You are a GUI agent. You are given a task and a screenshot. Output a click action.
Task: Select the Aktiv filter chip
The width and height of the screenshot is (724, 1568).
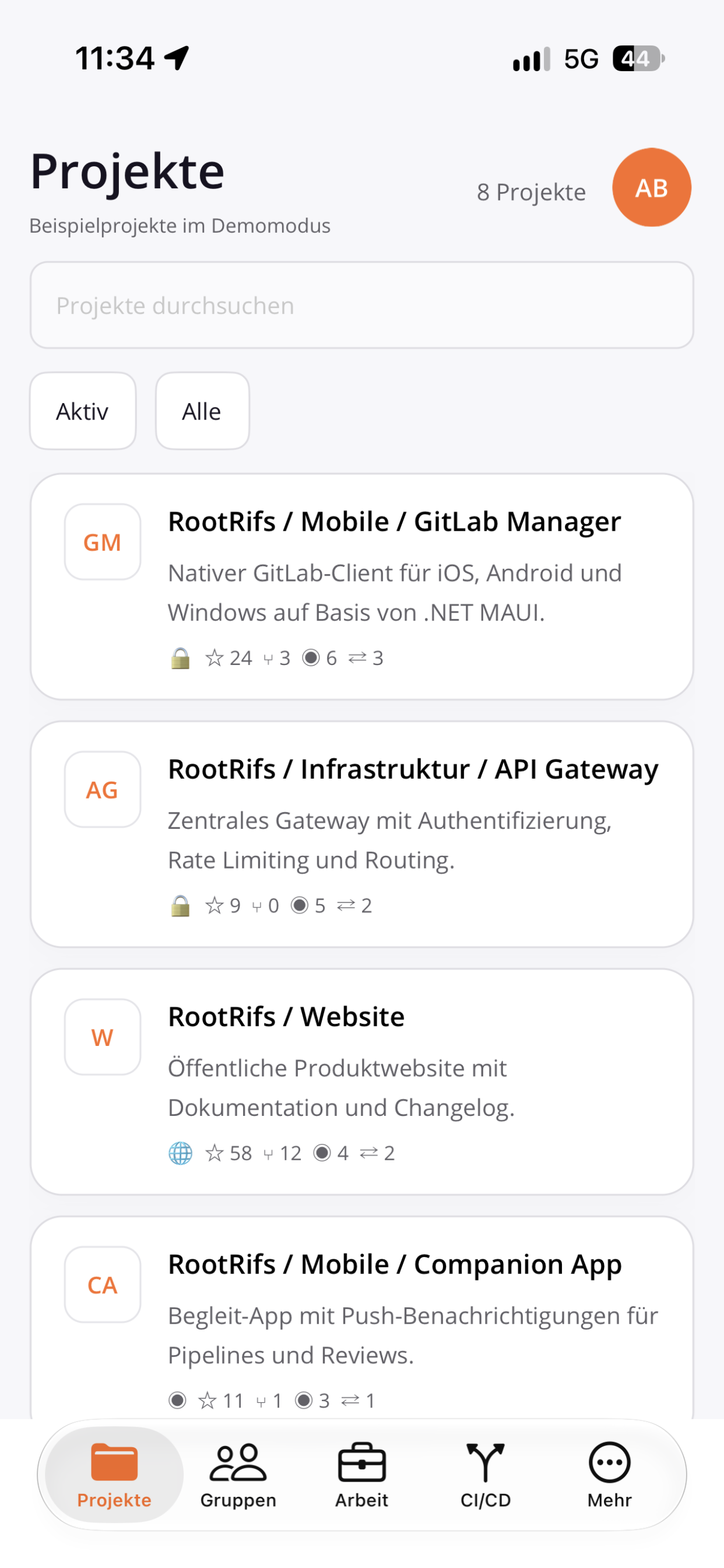(x=83, y=411)
